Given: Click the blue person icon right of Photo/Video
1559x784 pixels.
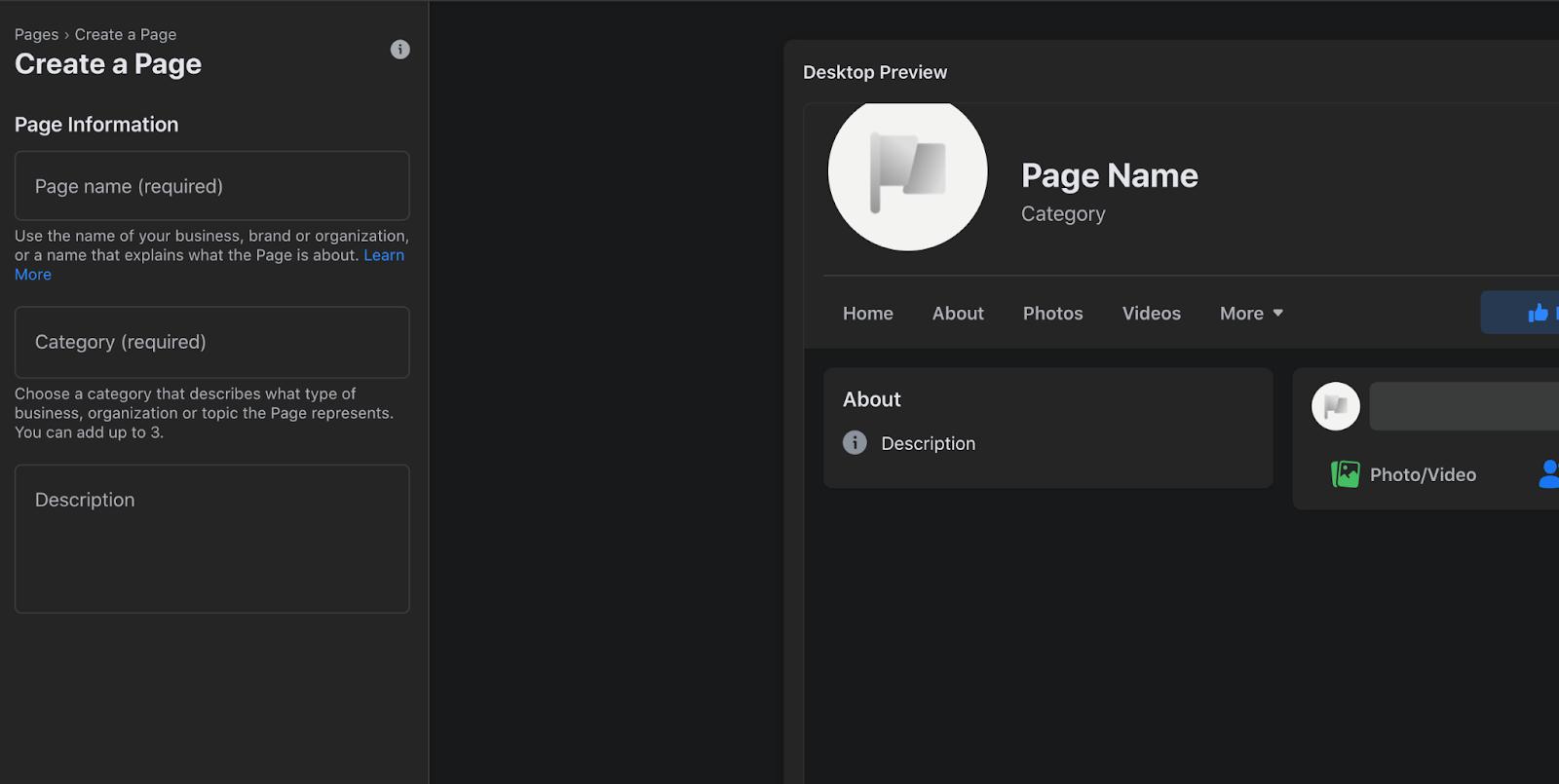Looking at the screenshot, I should tap(1548, 474).
